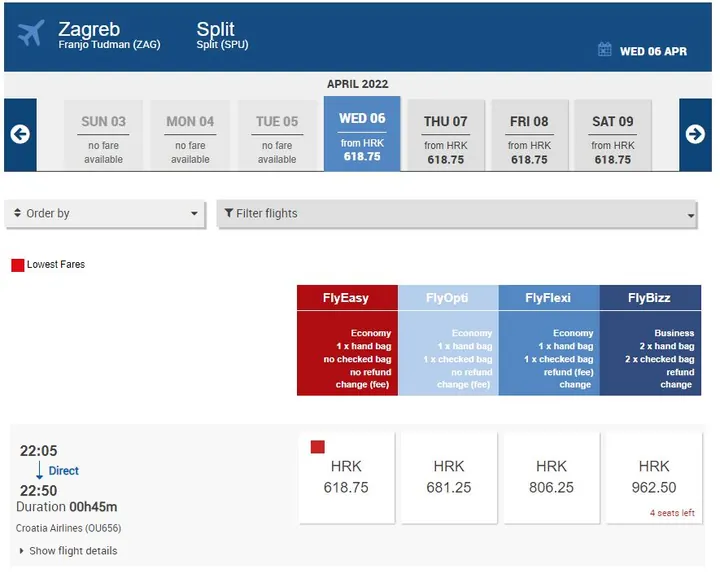
Task: Click Duration 00h45m text
Action: 67,507
